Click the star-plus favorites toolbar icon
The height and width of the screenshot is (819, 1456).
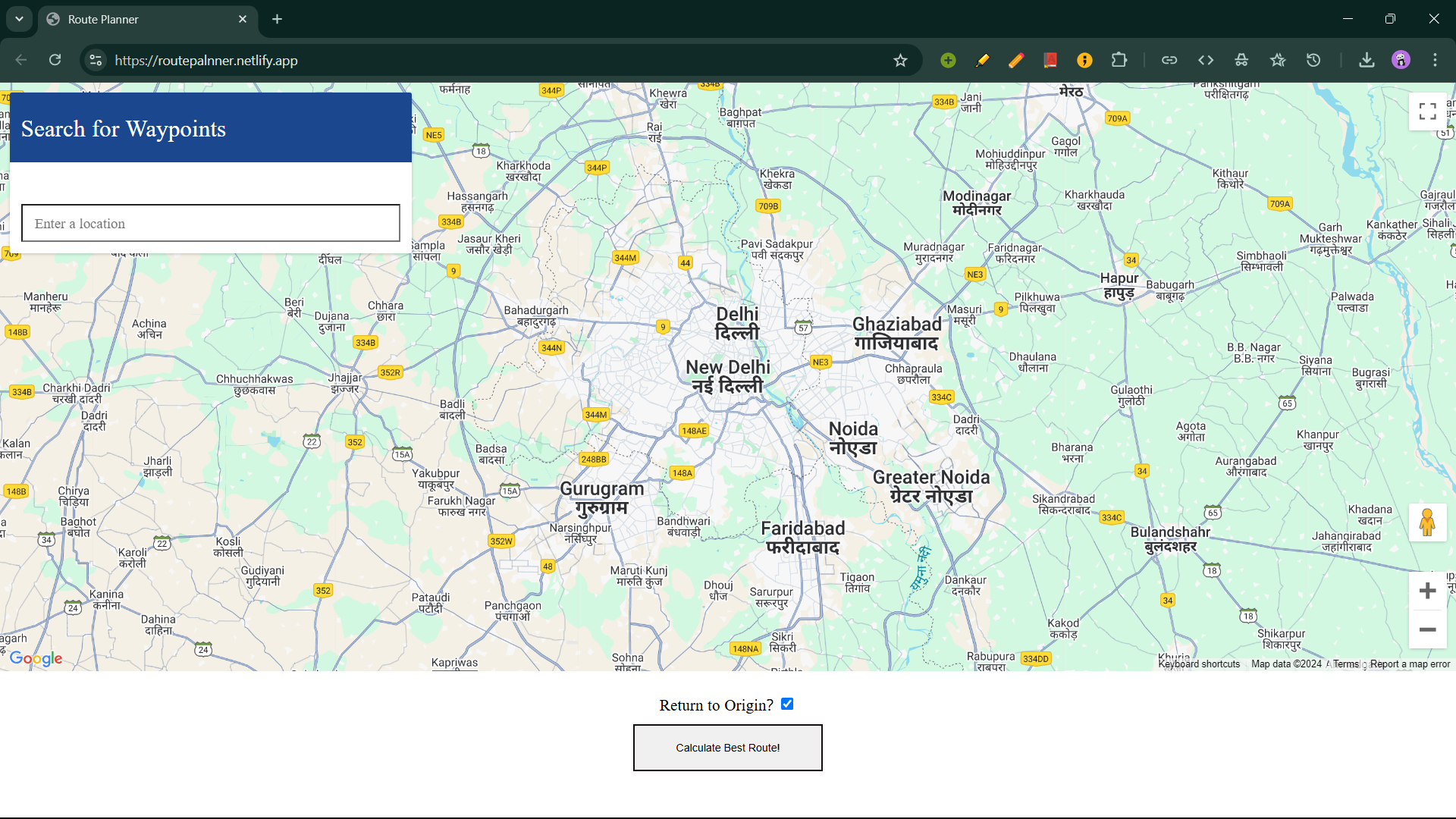pos(1278,60)
